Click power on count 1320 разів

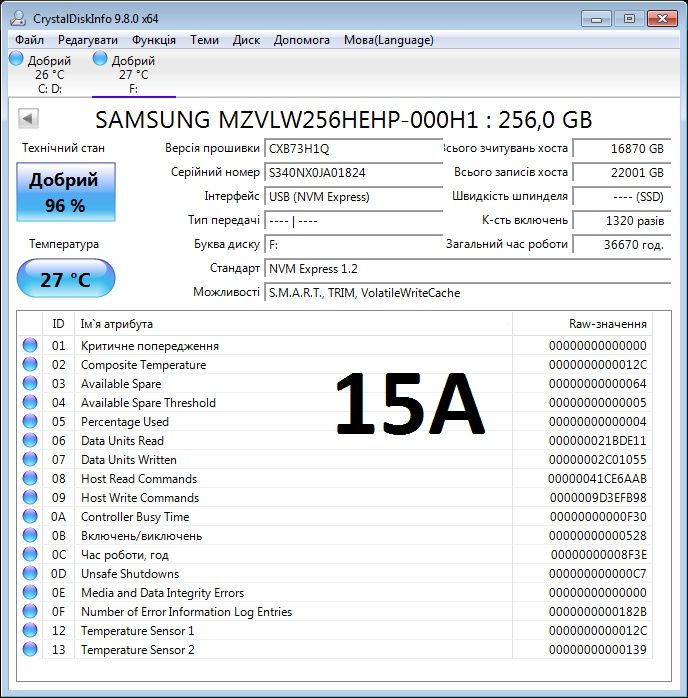(622, 221)
